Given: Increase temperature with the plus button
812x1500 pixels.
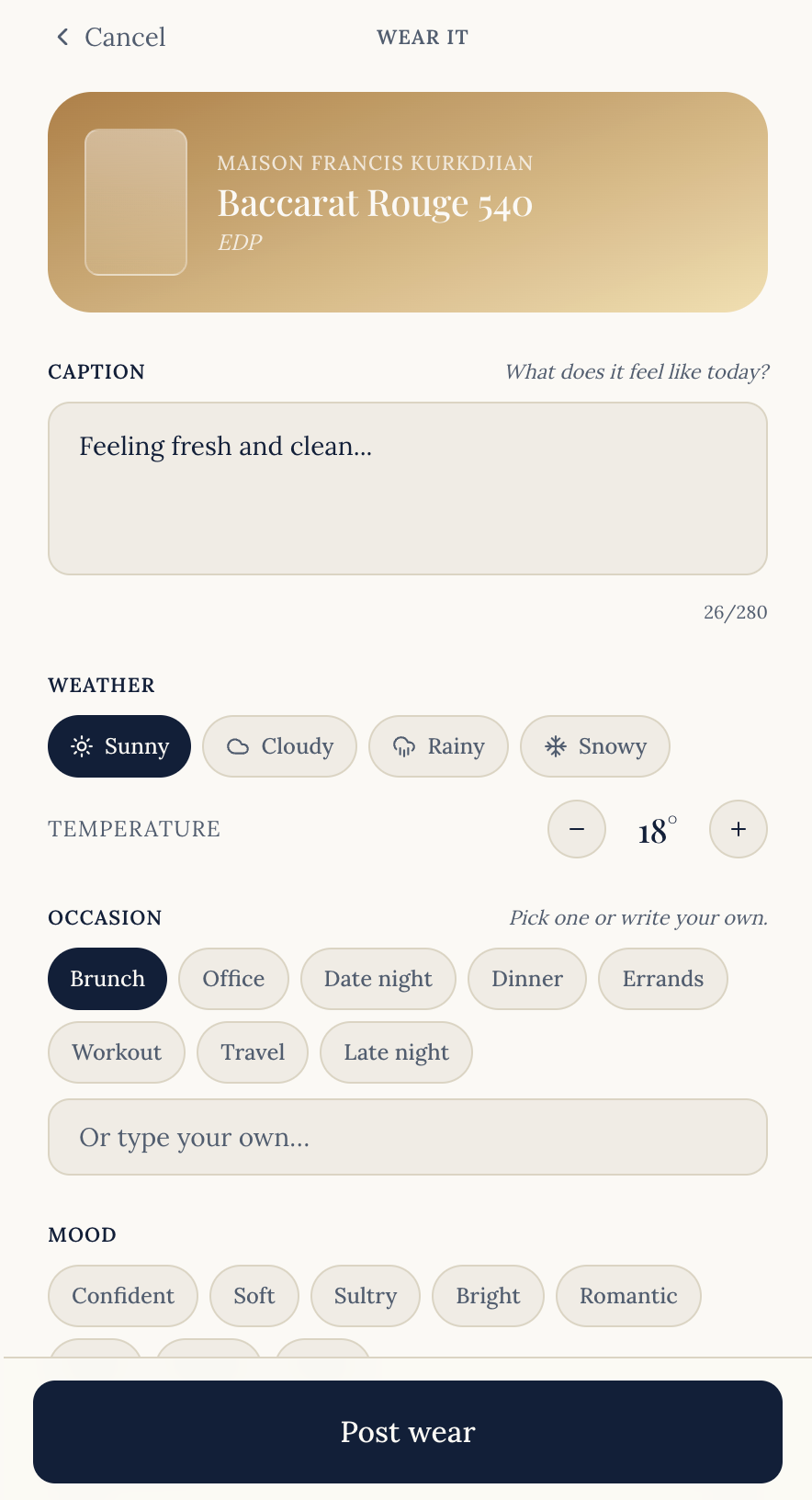Looking at the screenshot, I should click(x=739, y=829).
